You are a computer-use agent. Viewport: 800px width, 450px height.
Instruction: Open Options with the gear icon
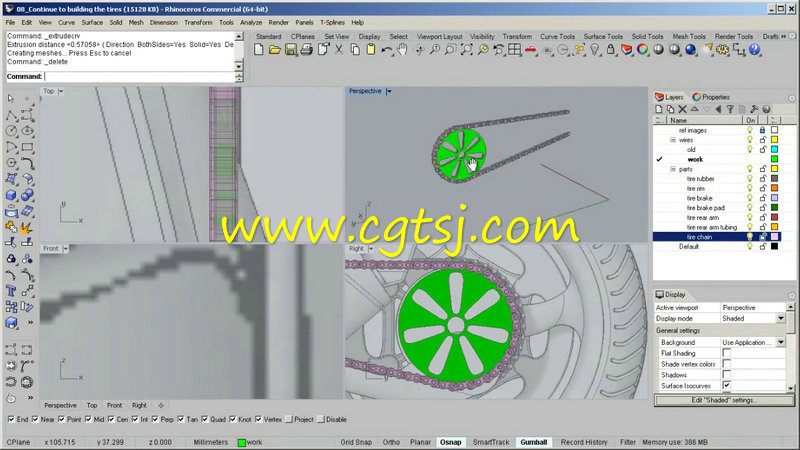click(722, 49)
